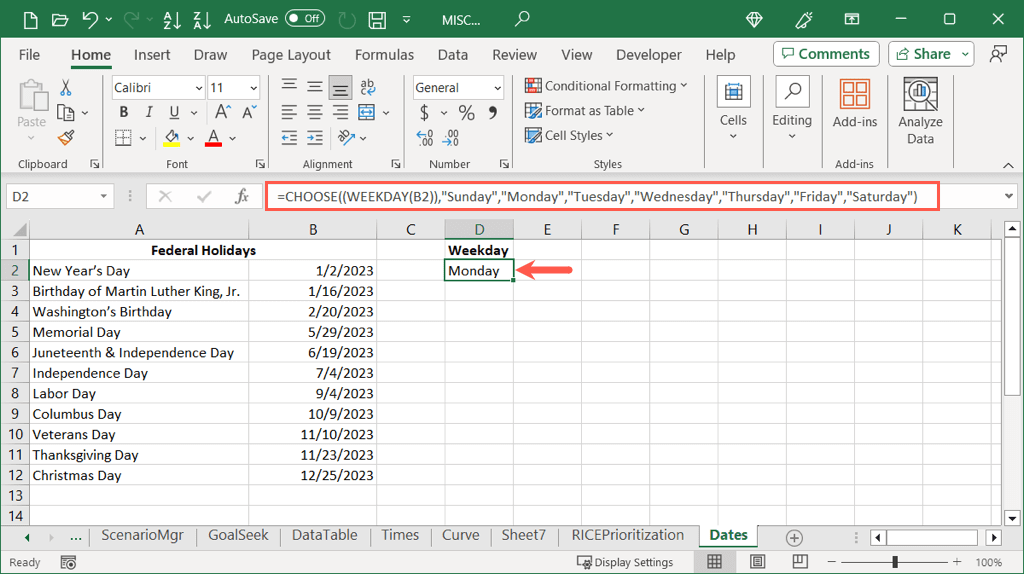
Task: Click the Merge & Center icon
Action: point(366,112)
